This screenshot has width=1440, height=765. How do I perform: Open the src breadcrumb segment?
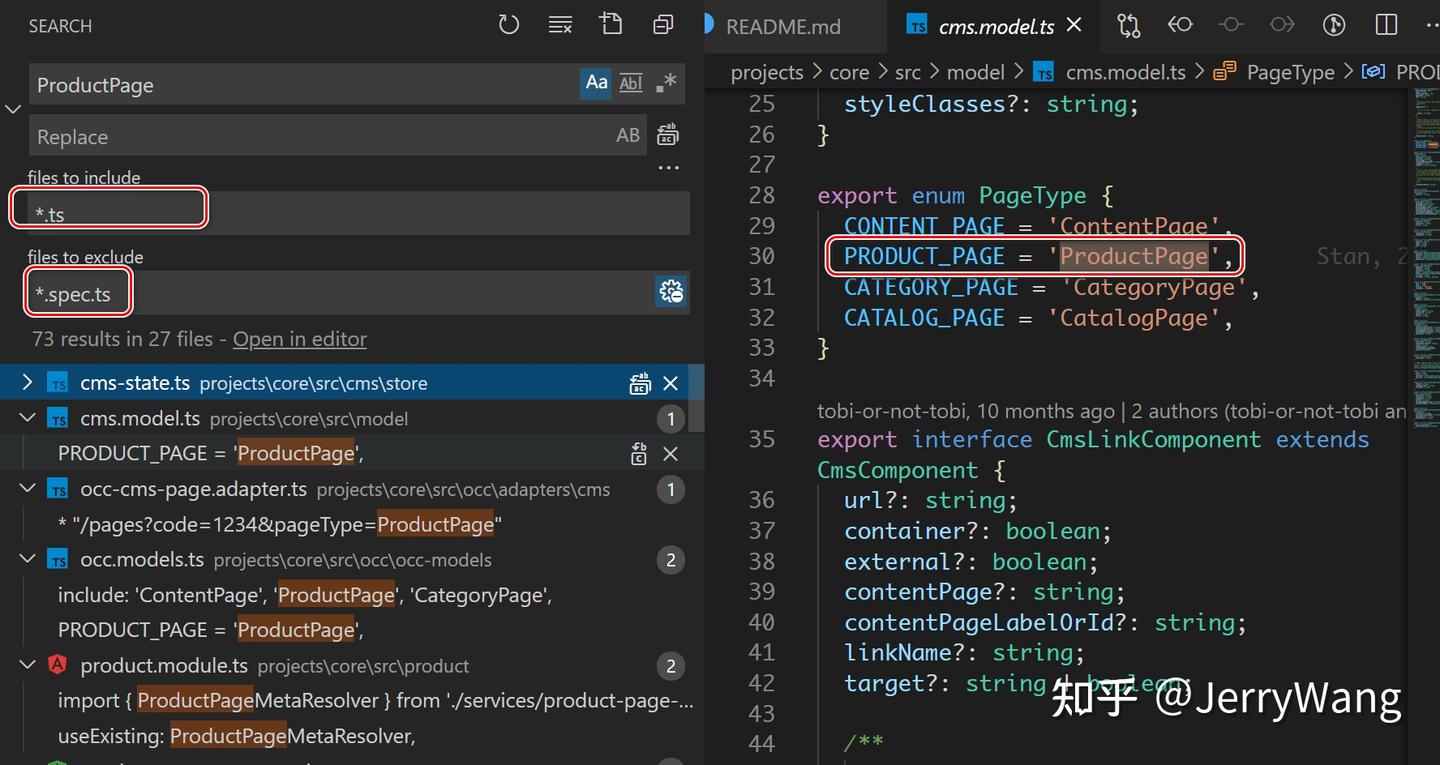[908, 72]
